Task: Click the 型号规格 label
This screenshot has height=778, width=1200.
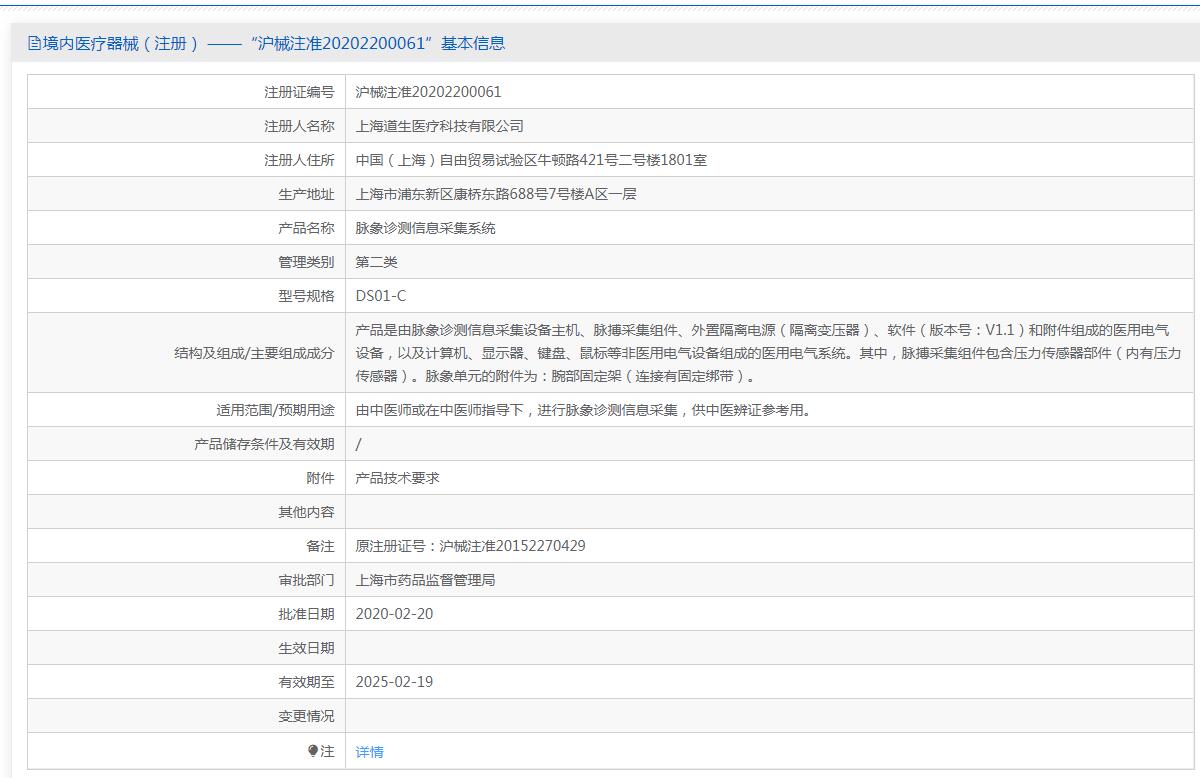Action: 306,296
